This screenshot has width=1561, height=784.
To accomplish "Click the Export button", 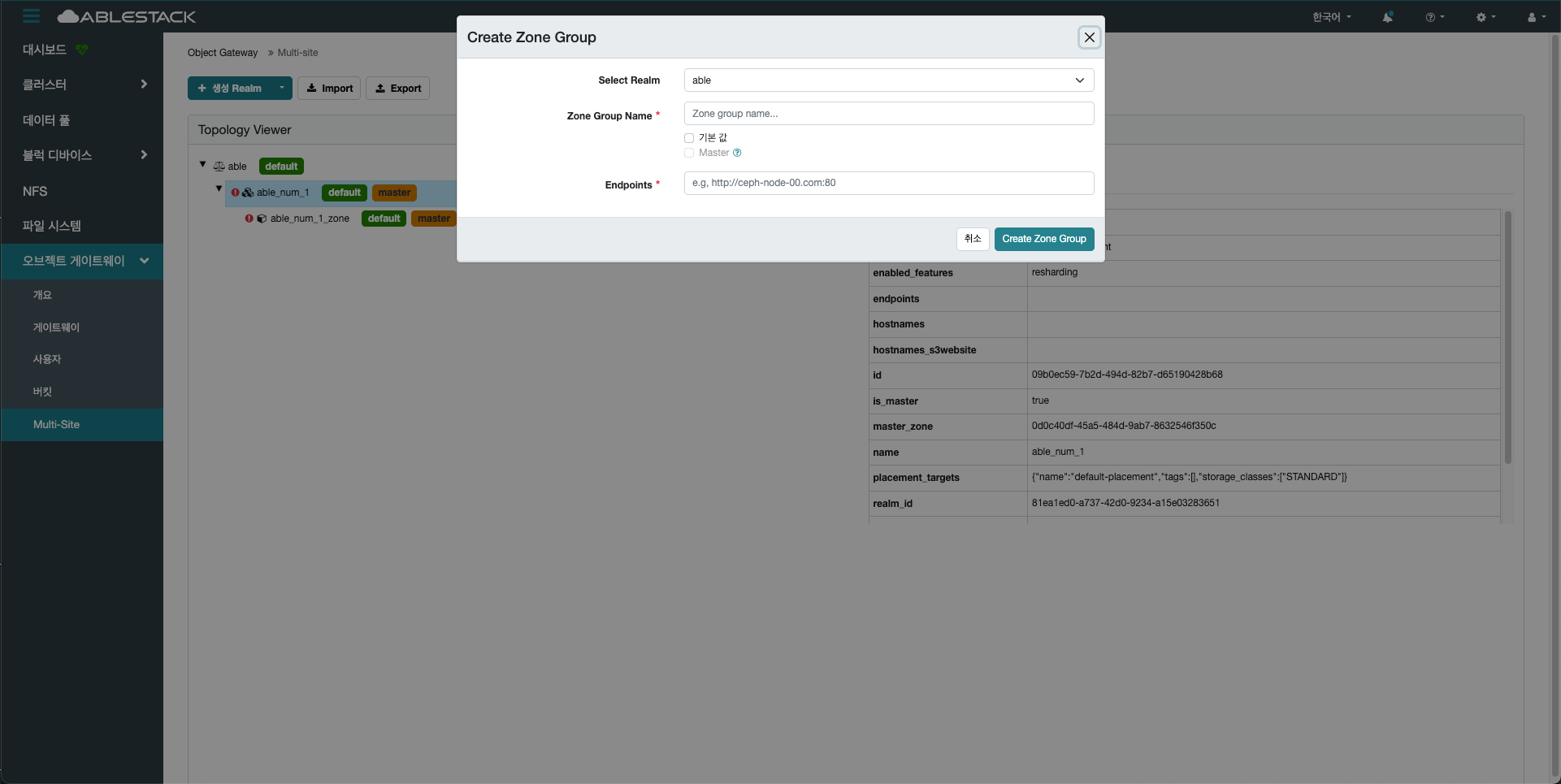I will tap(398, 89).
